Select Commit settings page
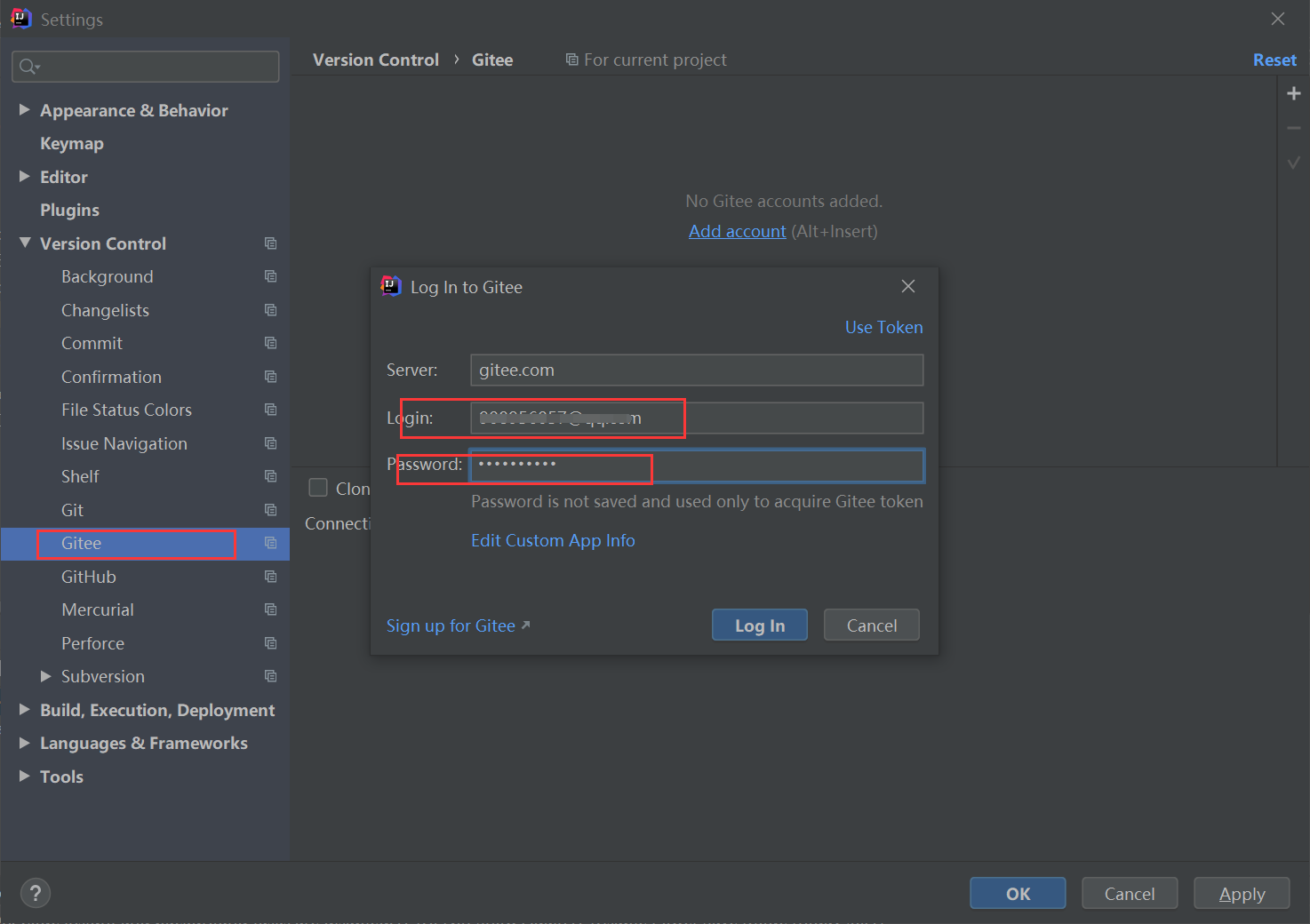This screenshot has width=1310, height=924. (x=92, y=344)
